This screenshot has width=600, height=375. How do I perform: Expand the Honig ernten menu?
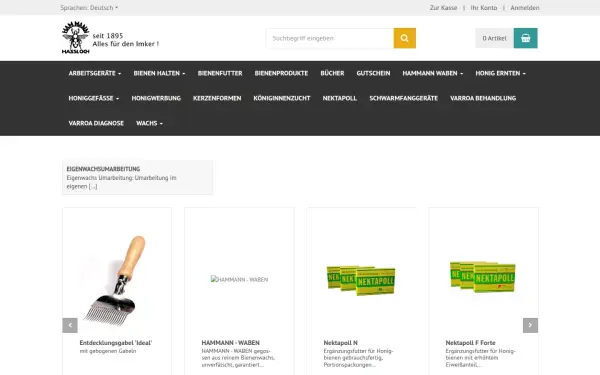(501, 73)
